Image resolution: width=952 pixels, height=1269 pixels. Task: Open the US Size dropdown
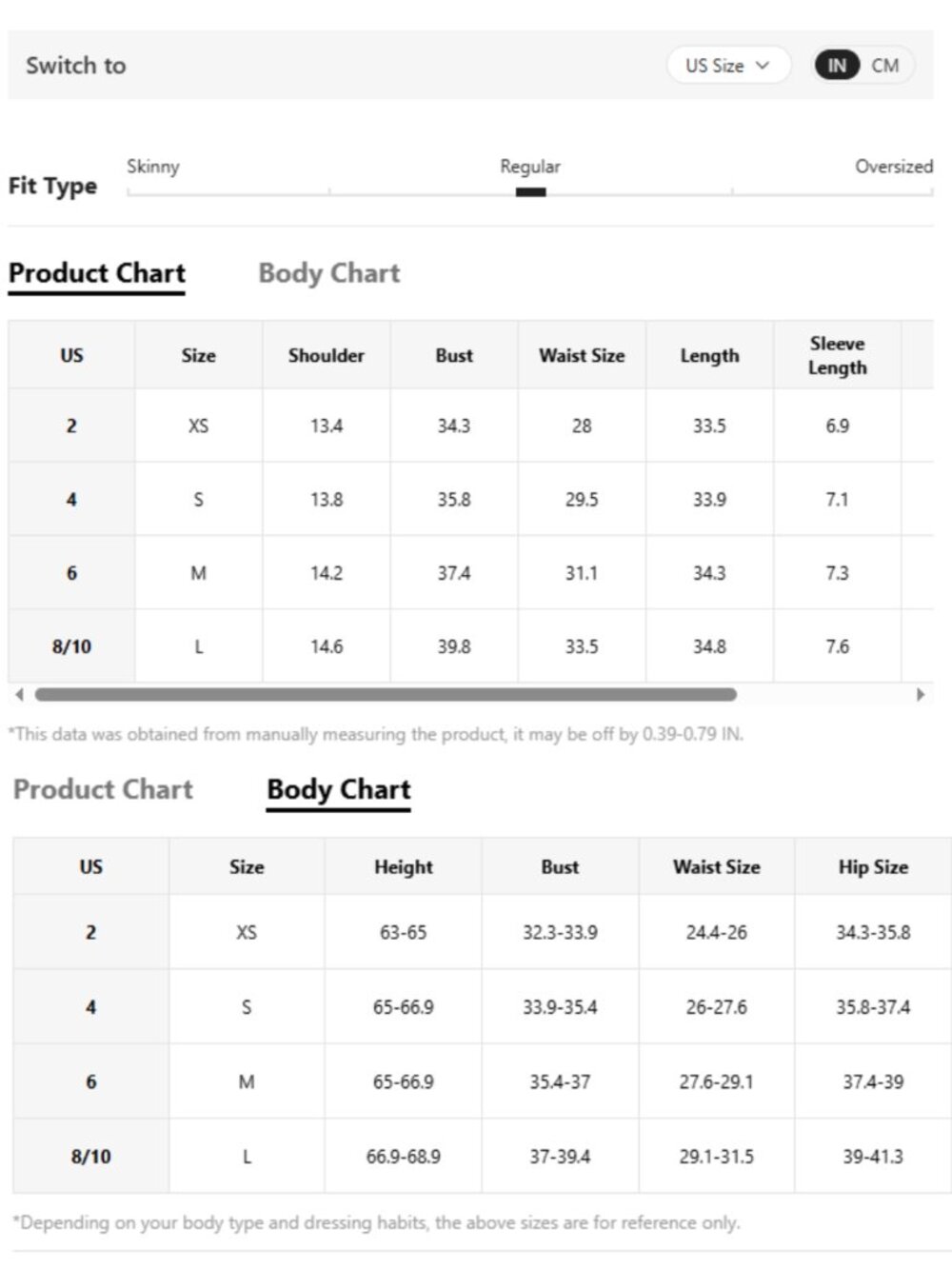point(728,66)
